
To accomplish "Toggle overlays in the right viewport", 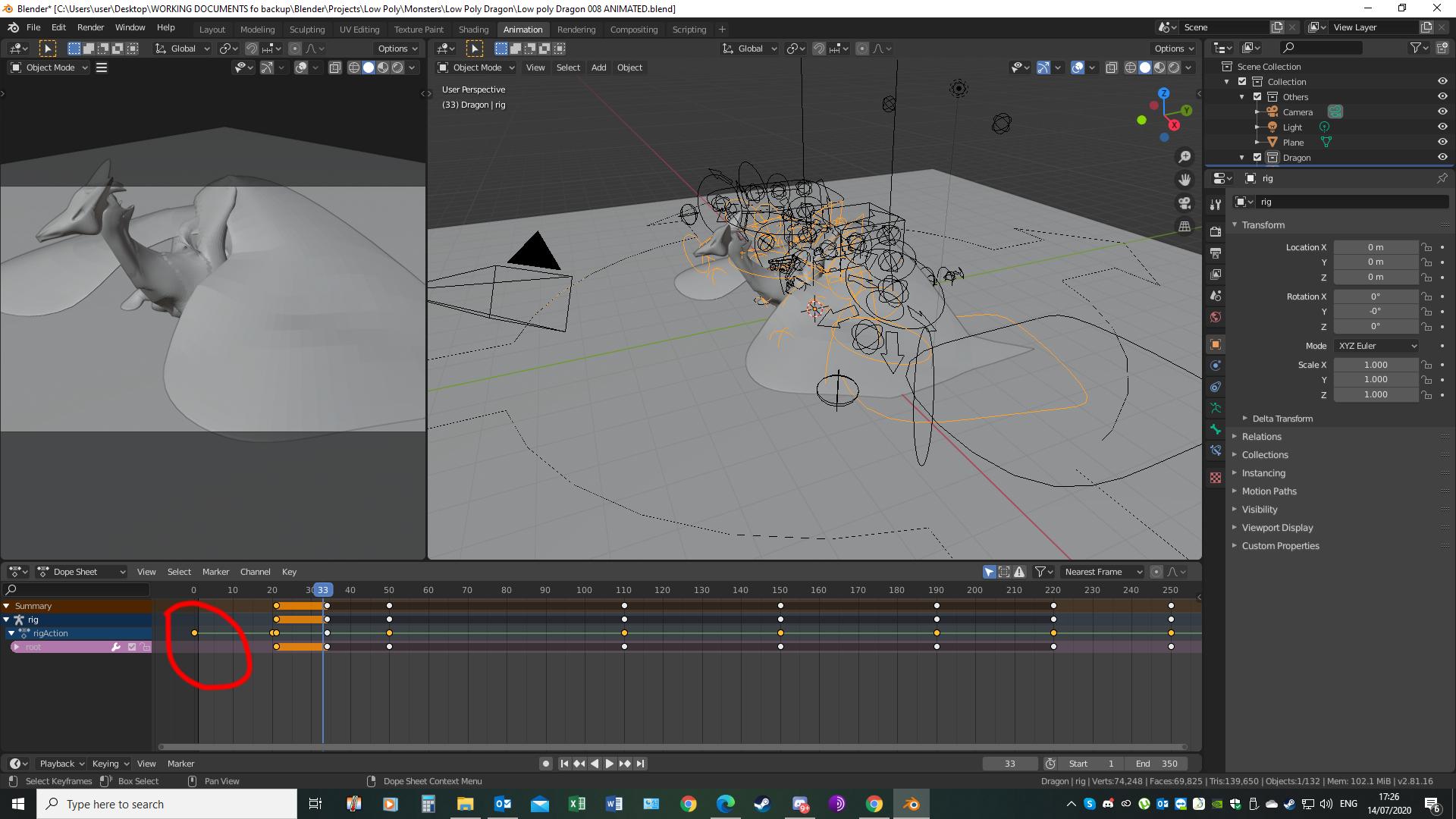I will click(x=1078, y=67).
